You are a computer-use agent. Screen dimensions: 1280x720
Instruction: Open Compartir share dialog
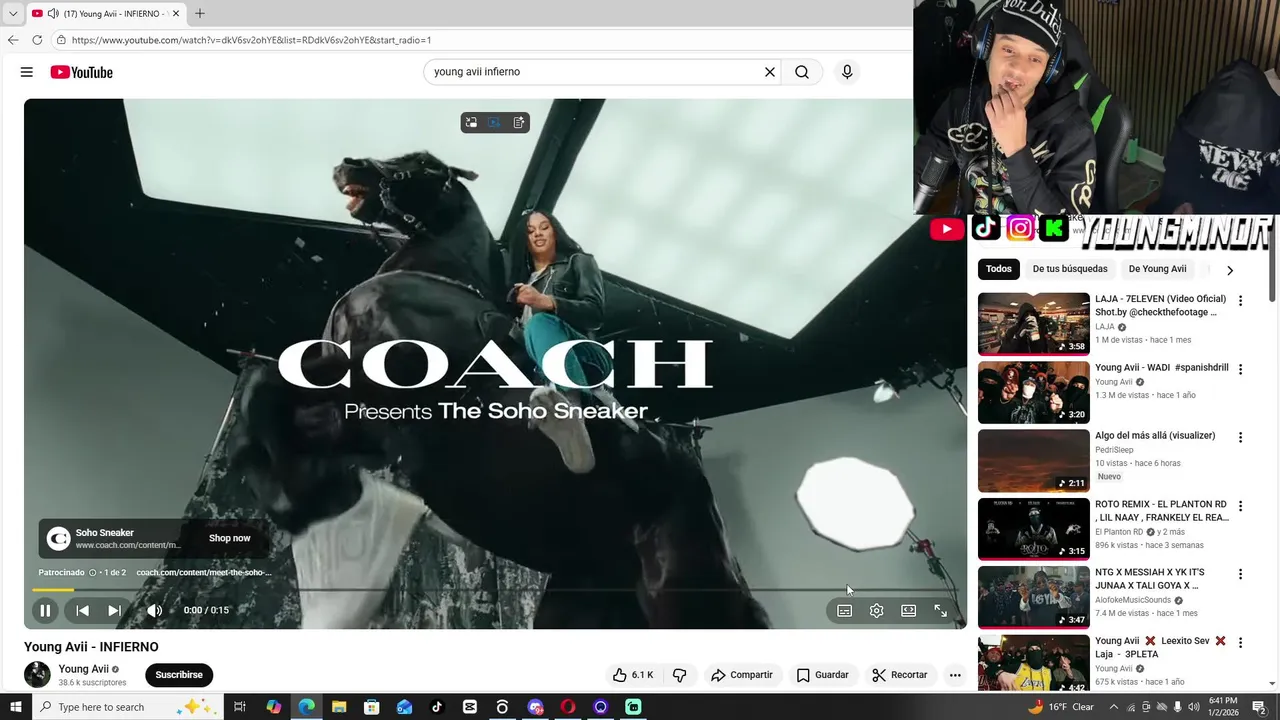(742, 675)
